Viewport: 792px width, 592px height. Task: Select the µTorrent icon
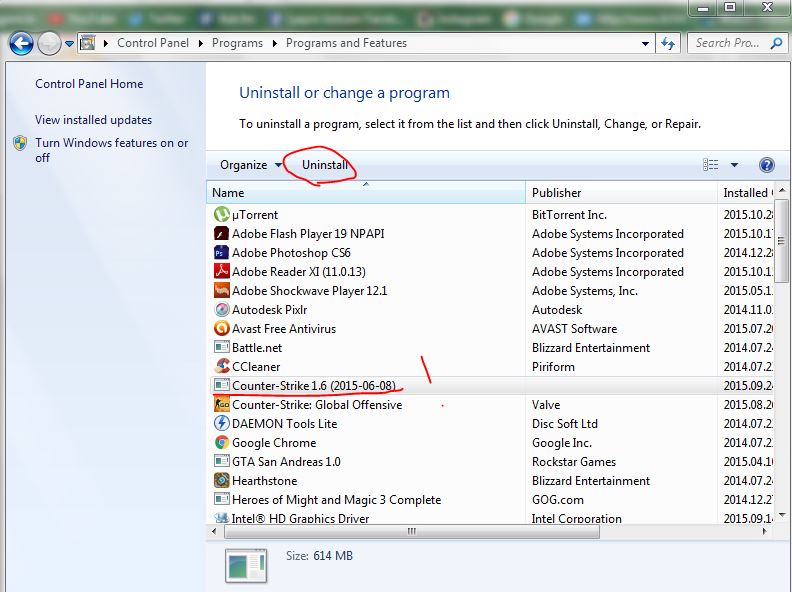[x=221, y=214]
